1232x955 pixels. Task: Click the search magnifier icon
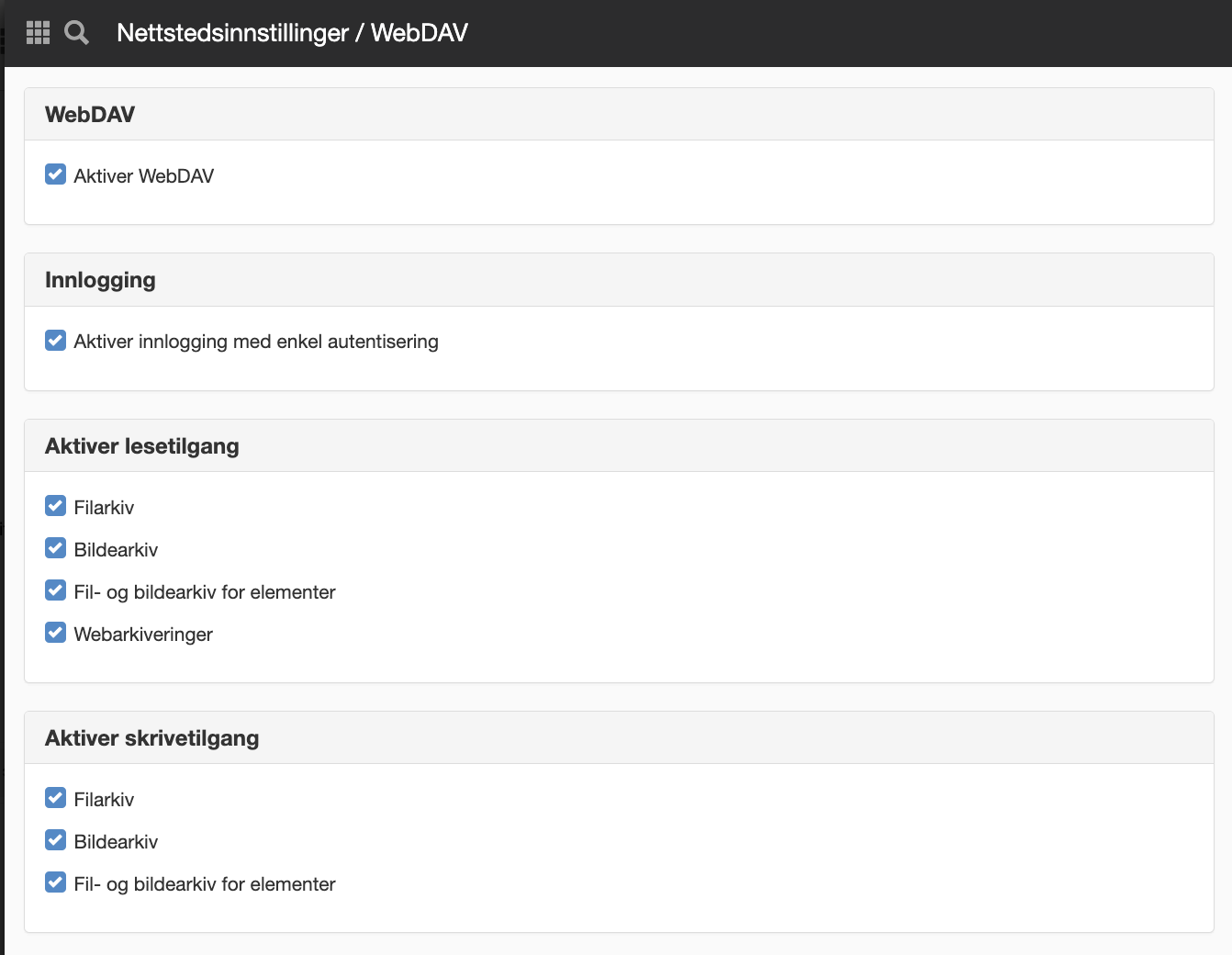point(77,33)
